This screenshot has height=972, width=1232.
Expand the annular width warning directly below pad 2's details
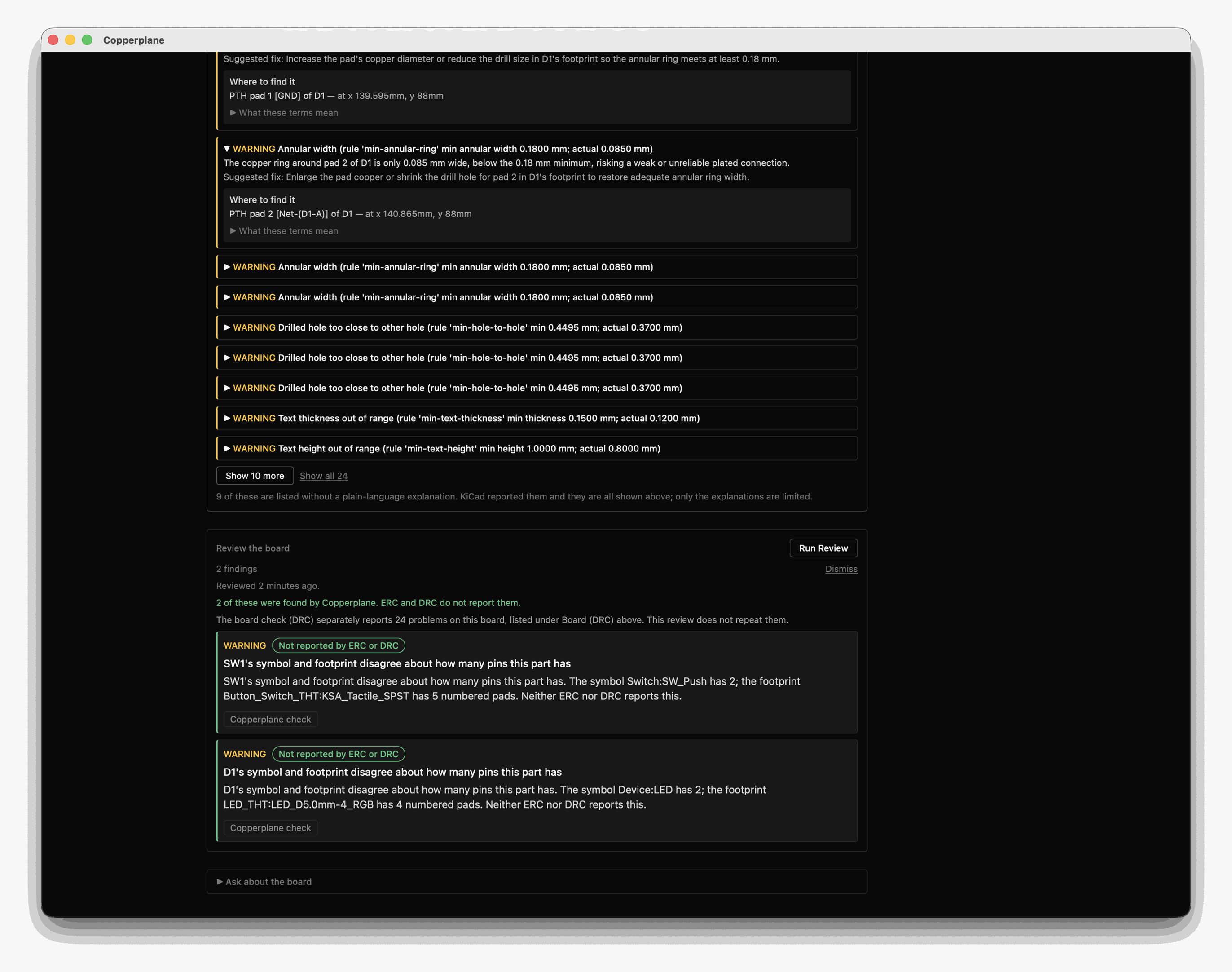[x=537, y=267]
